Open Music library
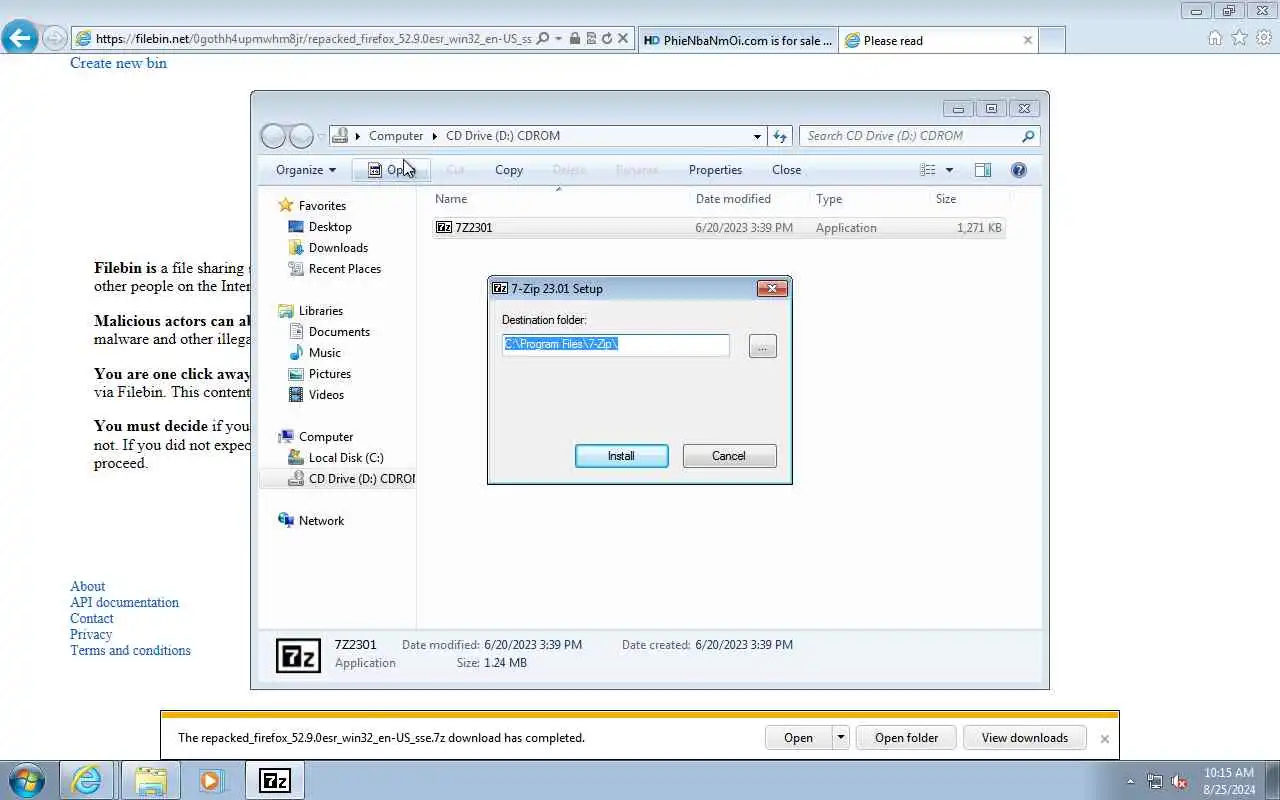This screenshot has width=1280, height=800. pyautogui.click(x=325, y=353)
